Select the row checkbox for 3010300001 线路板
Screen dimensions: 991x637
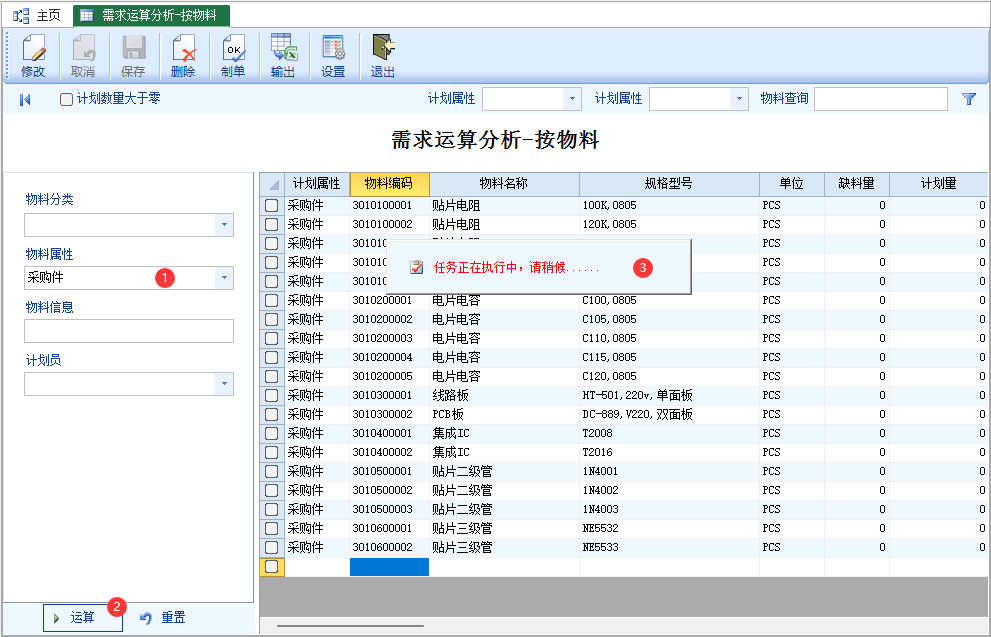point(272,396)
